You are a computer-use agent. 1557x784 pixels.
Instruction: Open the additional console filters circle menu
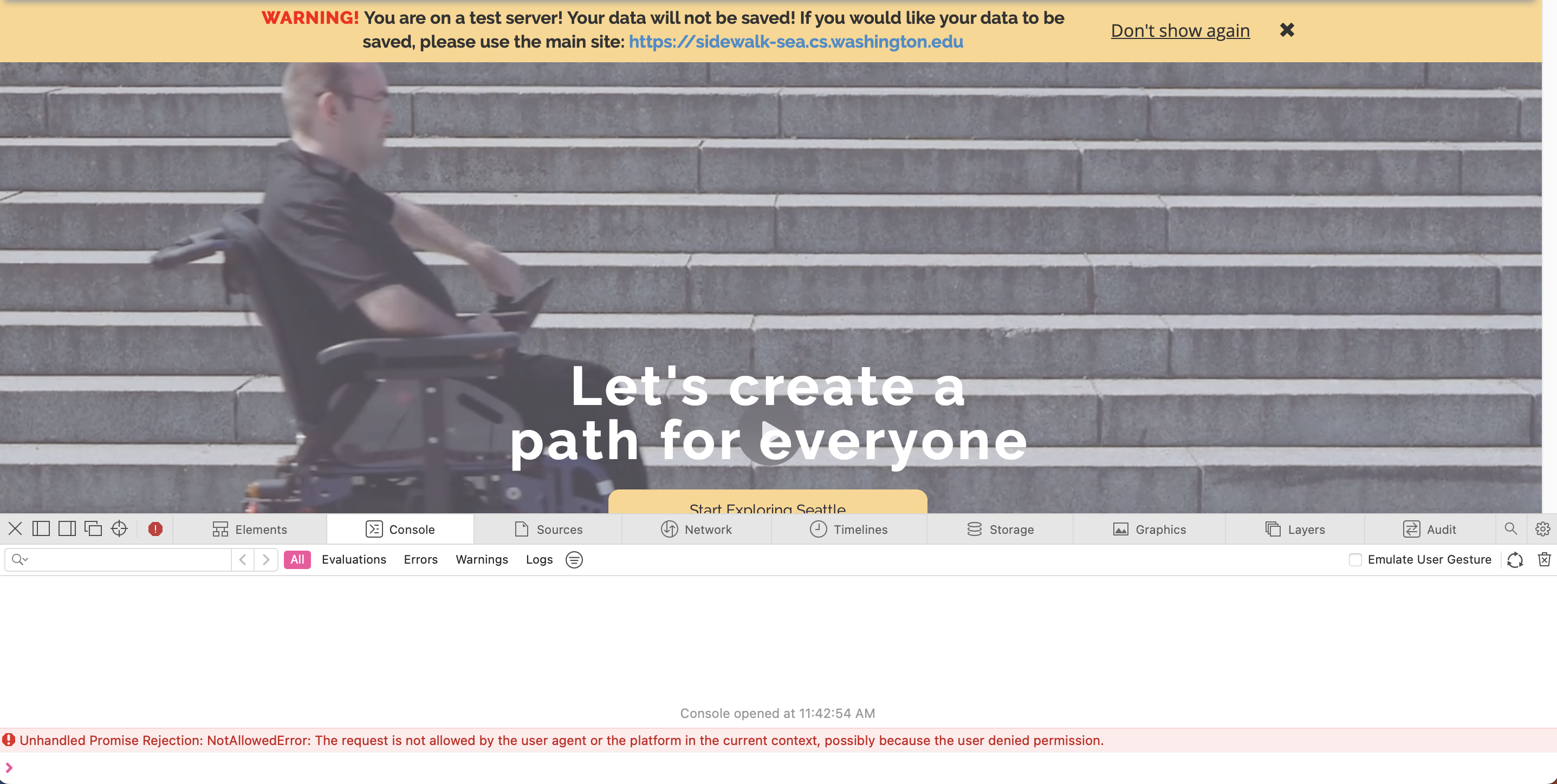574,560
